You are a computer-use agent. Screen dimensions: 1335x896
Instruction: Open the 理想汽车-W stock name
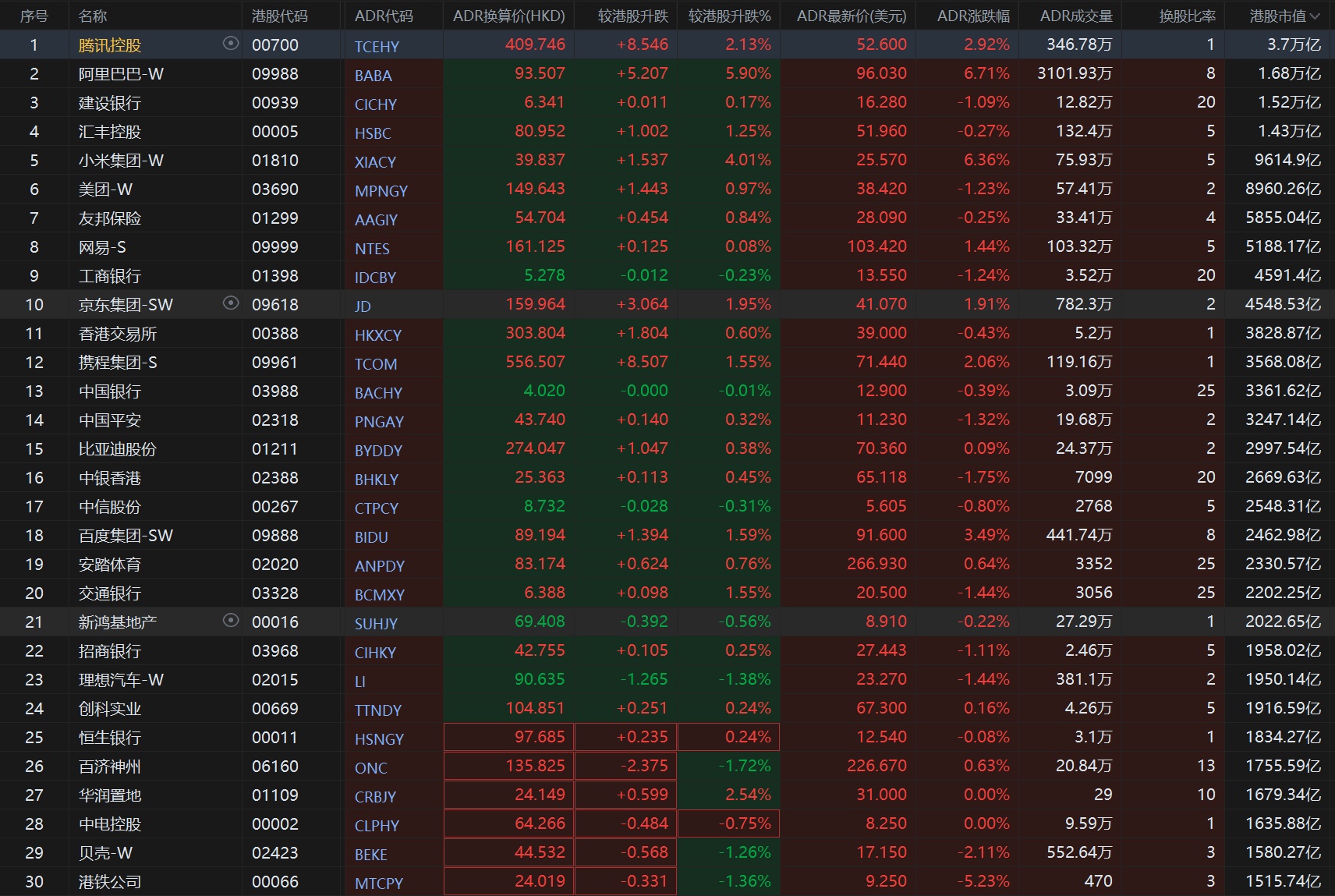[122, 680]
